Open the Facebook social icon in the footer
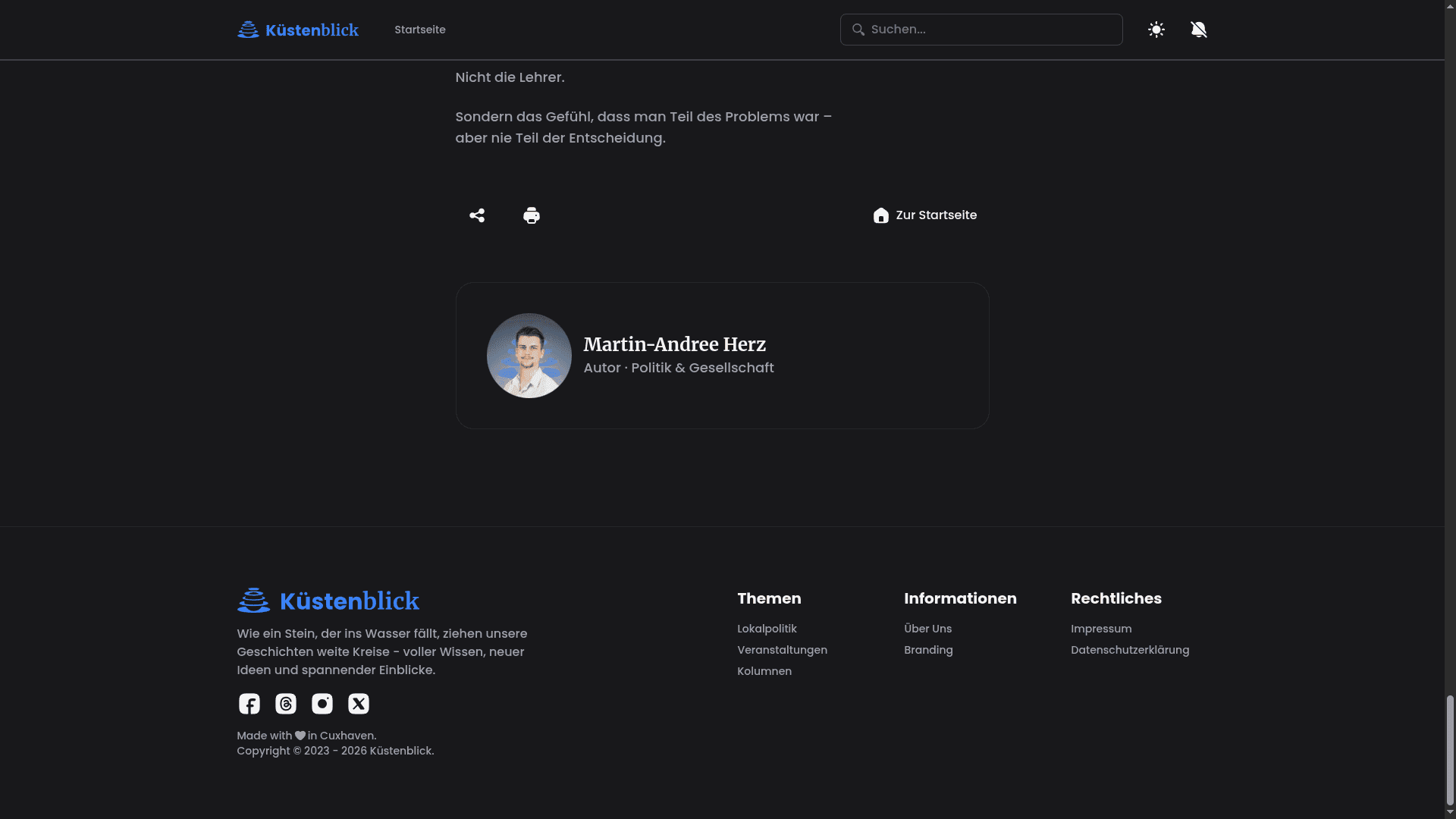The image size is (1456, 819). tap(249, 704)
